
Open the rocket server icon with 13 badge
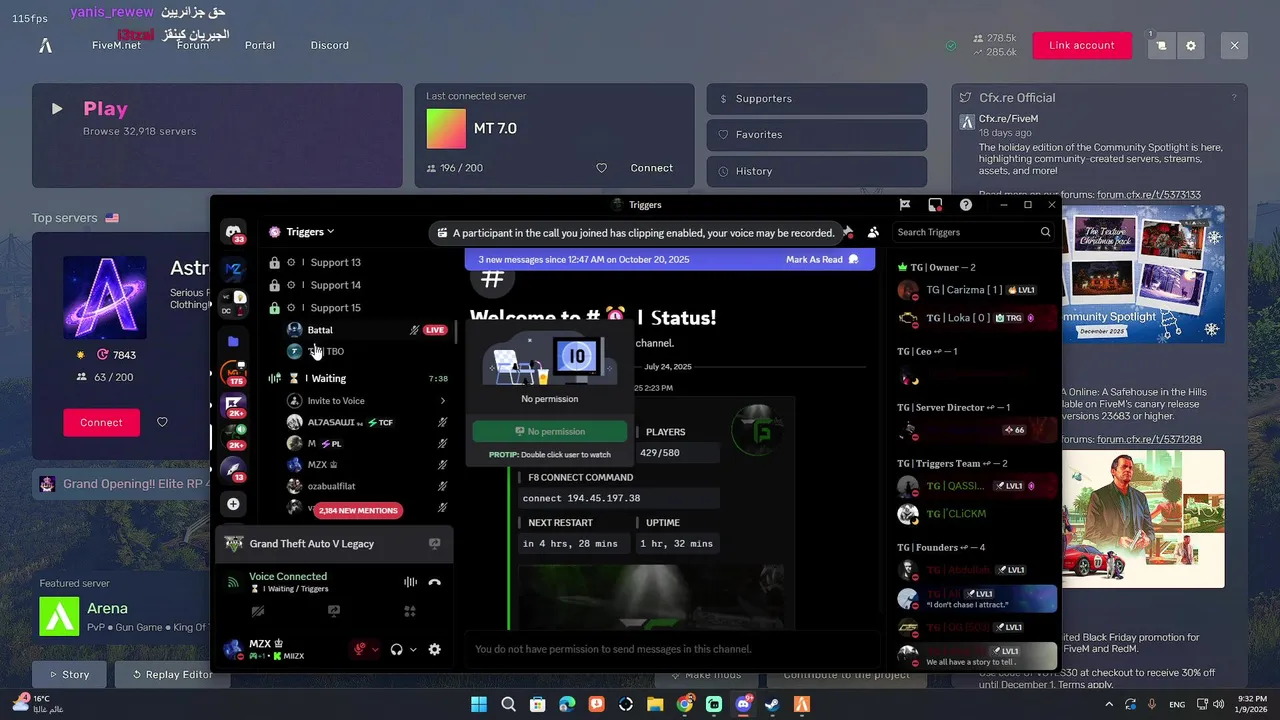point(233,469)
